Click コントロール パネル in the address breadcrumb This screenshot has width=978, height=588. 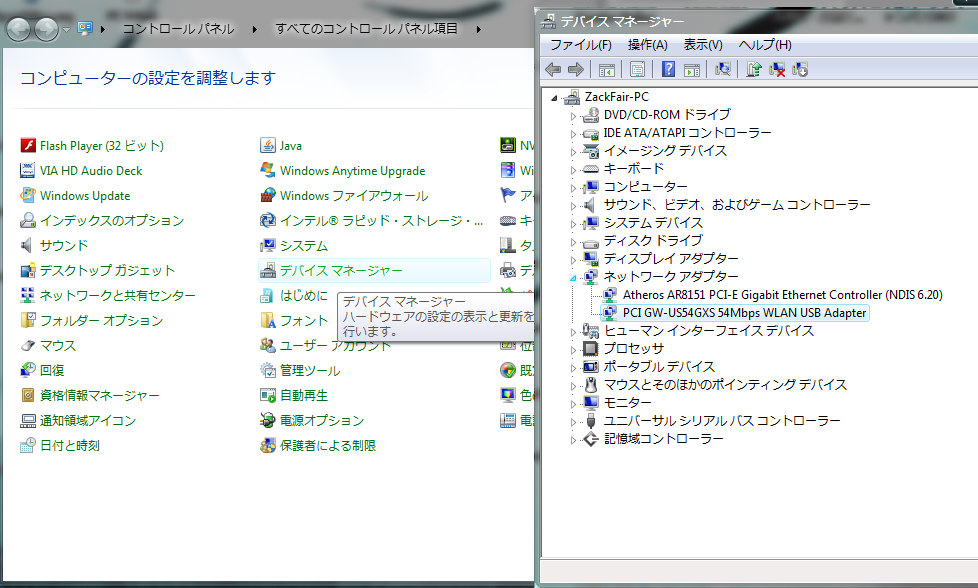178,29
